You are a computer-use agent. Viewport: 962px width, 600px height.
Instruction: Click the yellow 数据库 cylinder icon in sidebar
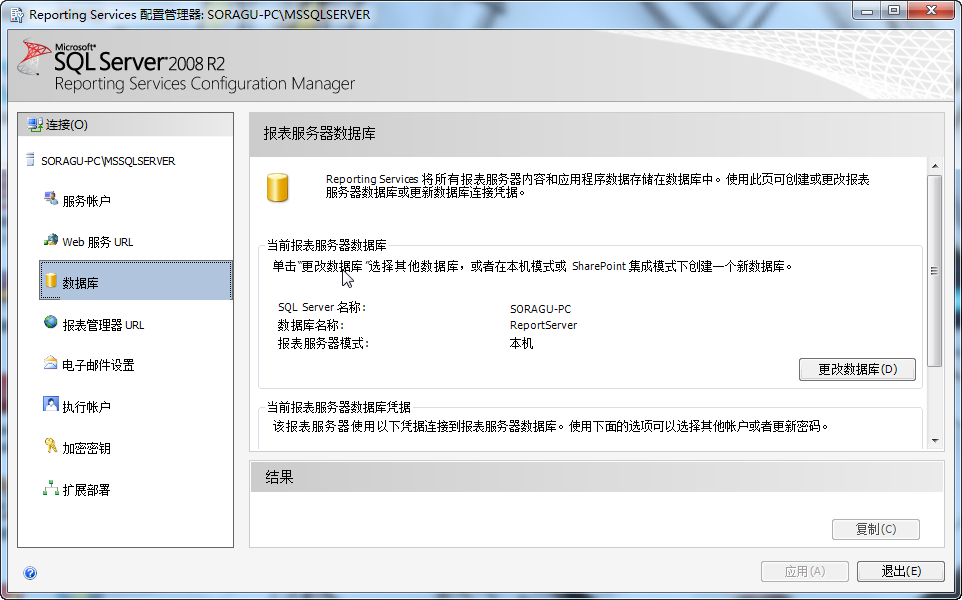coord(51,281)
